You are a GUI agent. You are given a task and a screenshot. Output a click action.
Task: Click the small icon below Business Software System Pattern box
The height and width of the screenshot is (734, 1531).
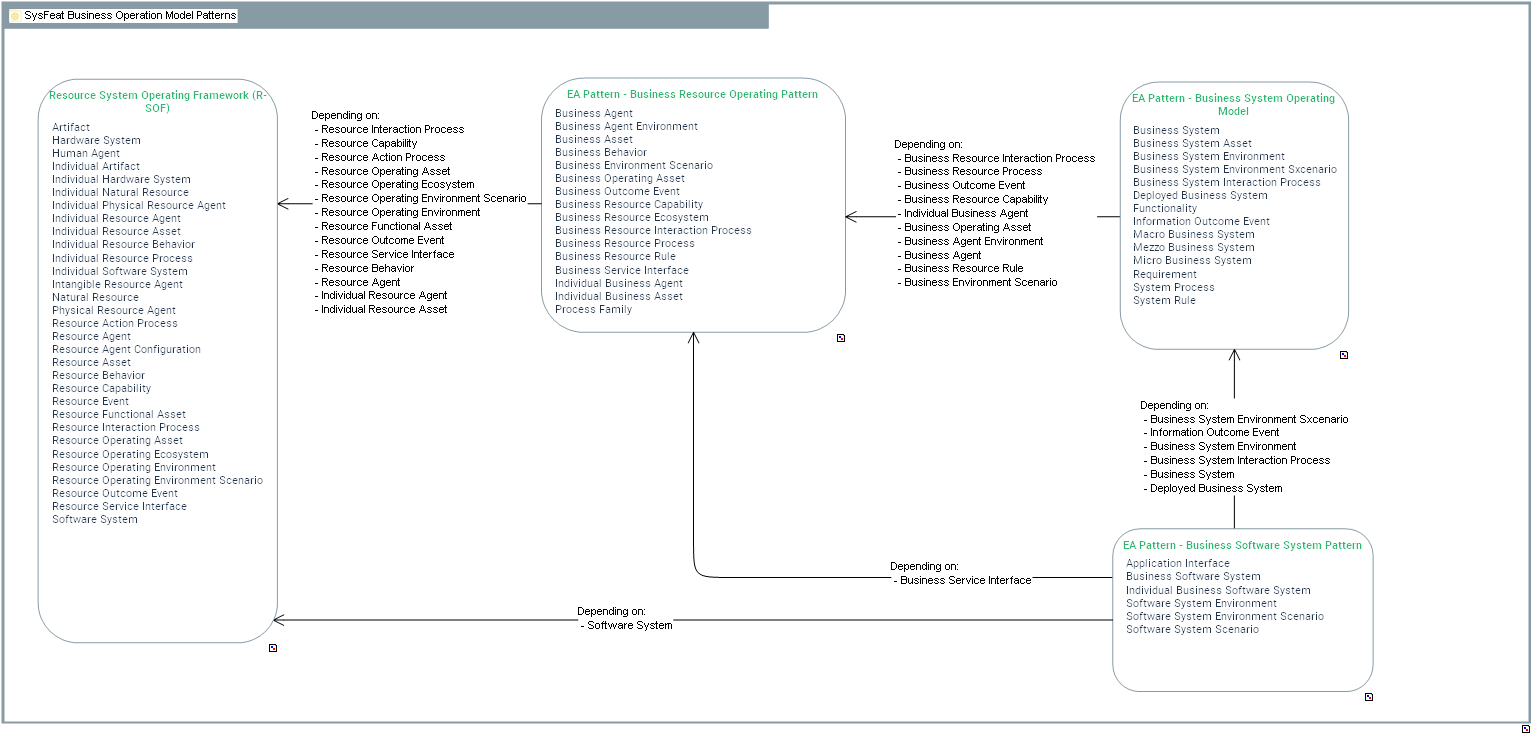click(x=1369, y=697)
